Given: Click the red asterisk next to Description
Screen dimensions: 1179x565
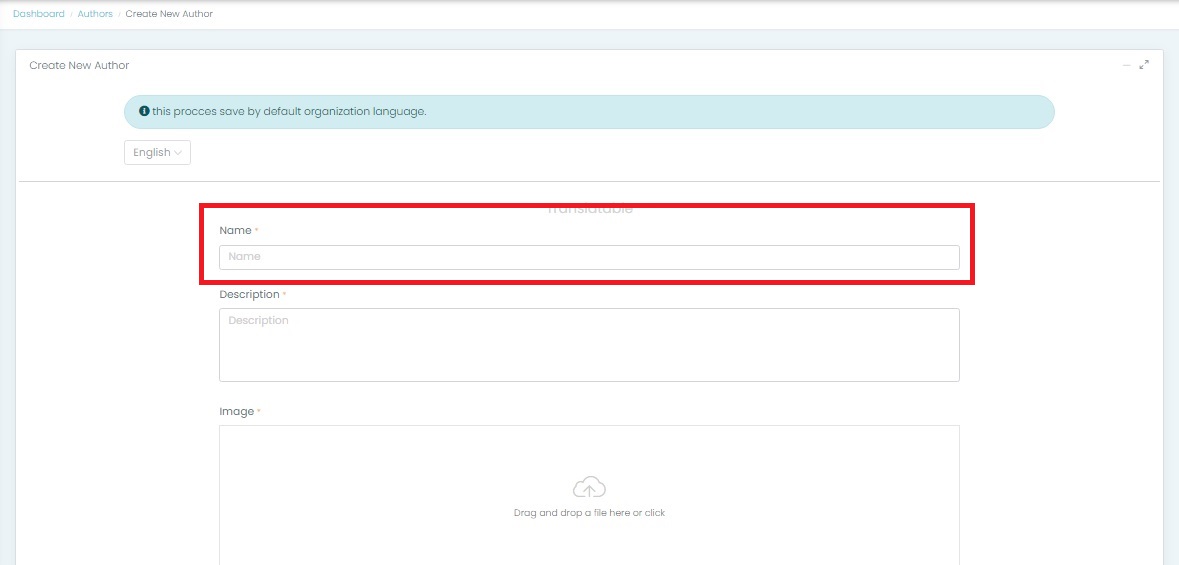Looking at the screenshot, I should (285, 295).
